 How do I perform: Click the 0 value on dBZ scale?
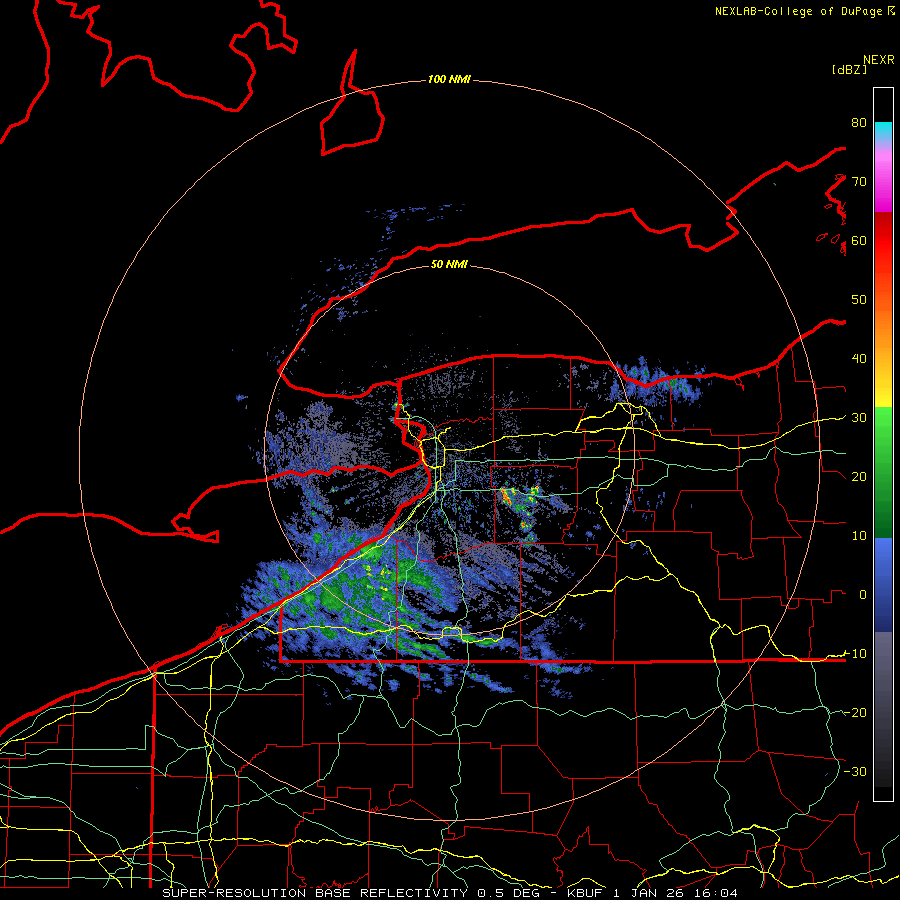click(x=863, y=595)
